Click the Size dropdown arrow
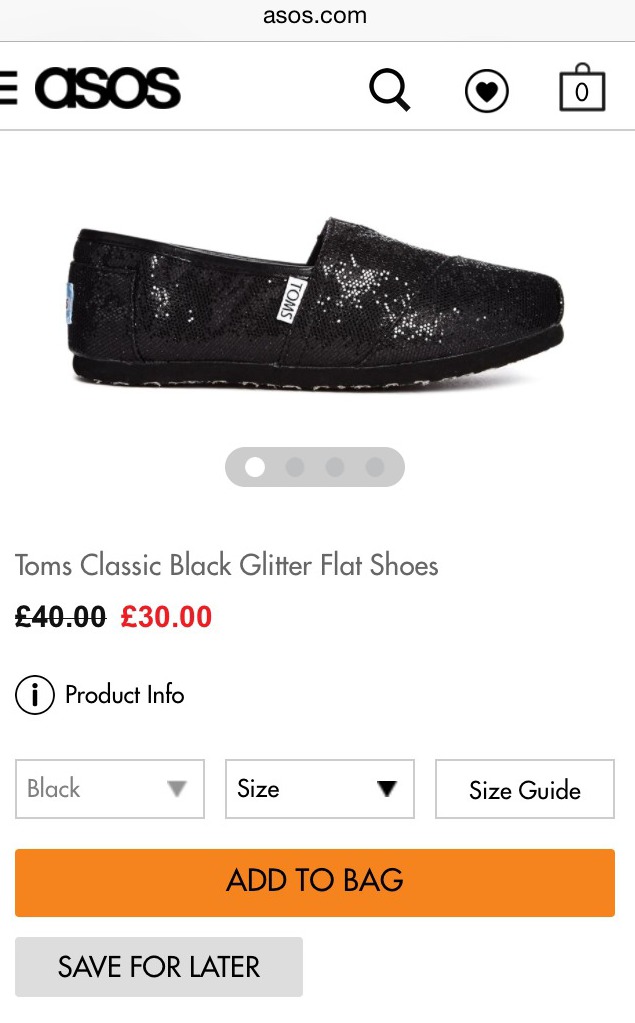This screenshot has height=1023, width=635. click(x=387, y=789)
